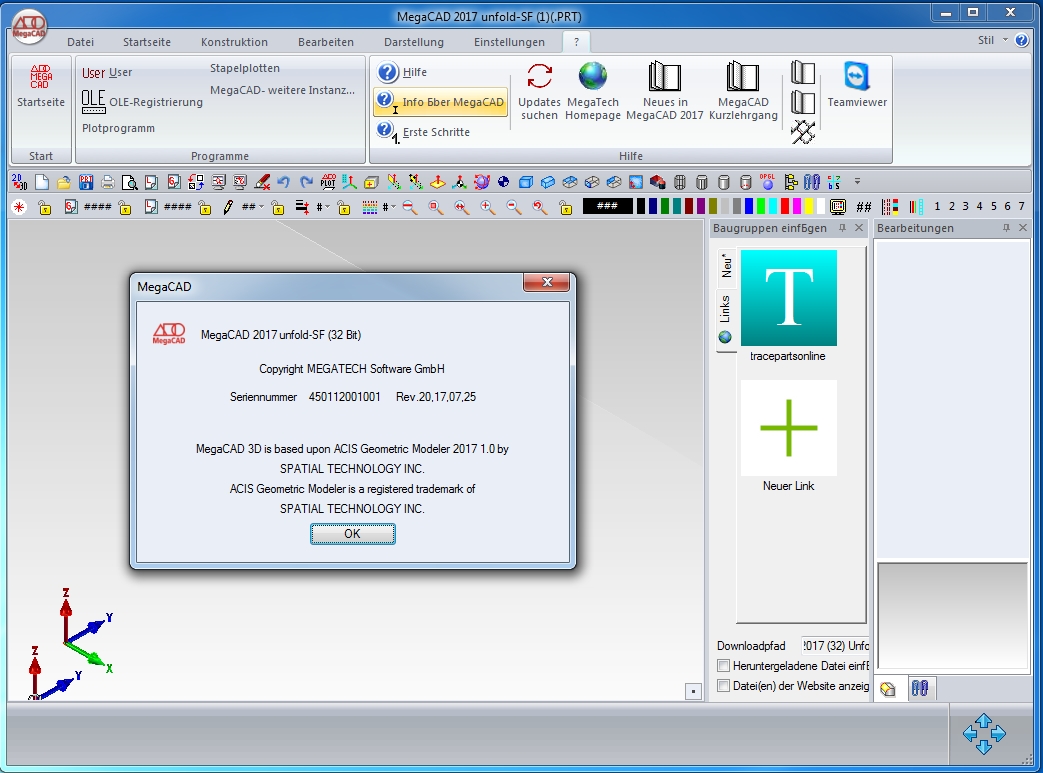Image resolution: width=1043 pixels, height=773 pixels.
Task: Click the zoom window magnifier icon
Action: point(436,208)
